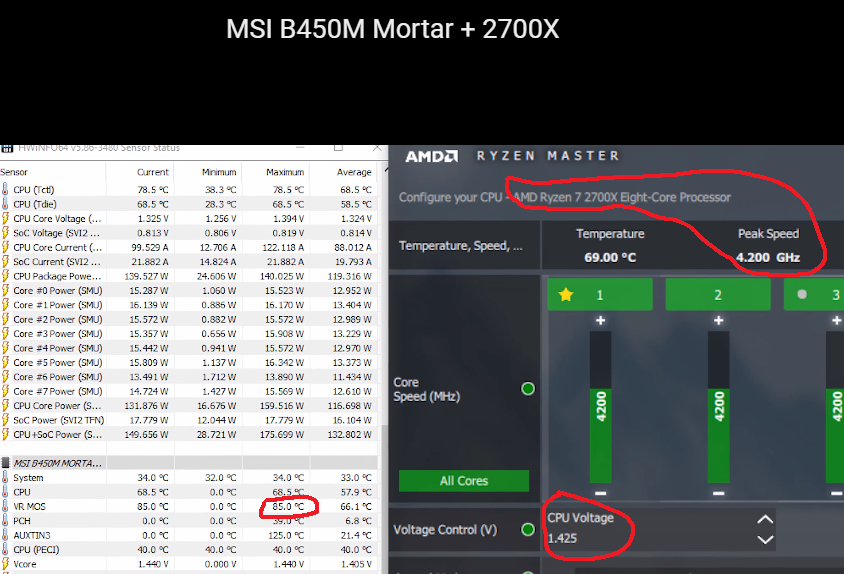Select the CPU Package Powe... row
Viewport: 844px width, 574px height.
[x=188, y=276]
